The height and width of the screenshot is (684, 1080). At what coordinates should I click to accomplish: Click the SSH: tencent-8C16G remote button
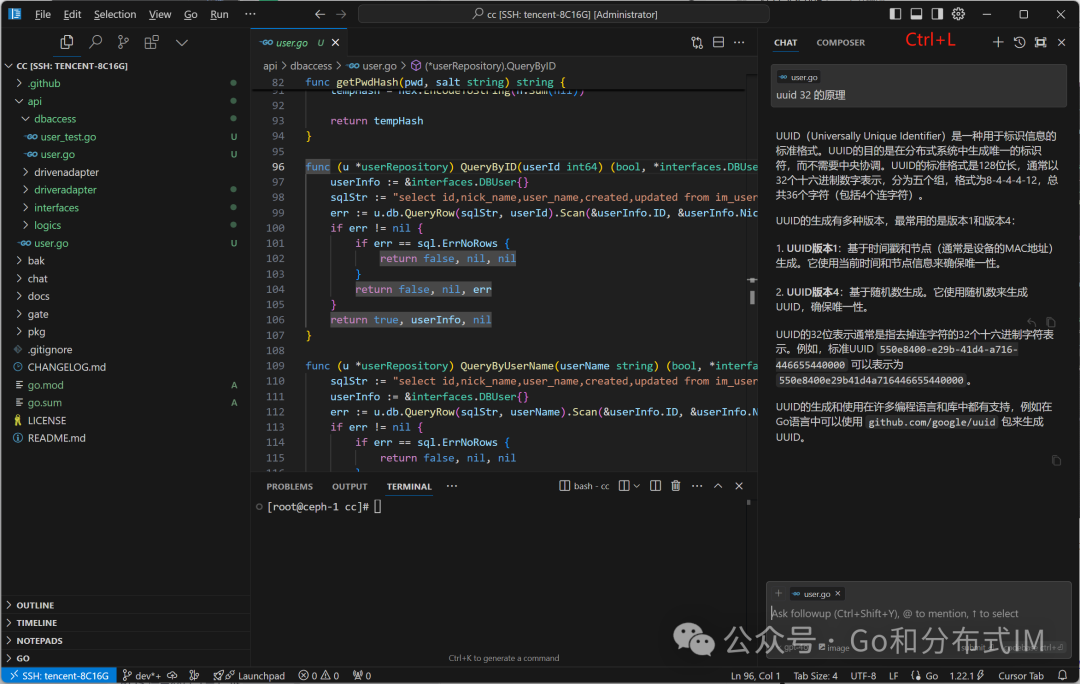(x=58, y=676)
